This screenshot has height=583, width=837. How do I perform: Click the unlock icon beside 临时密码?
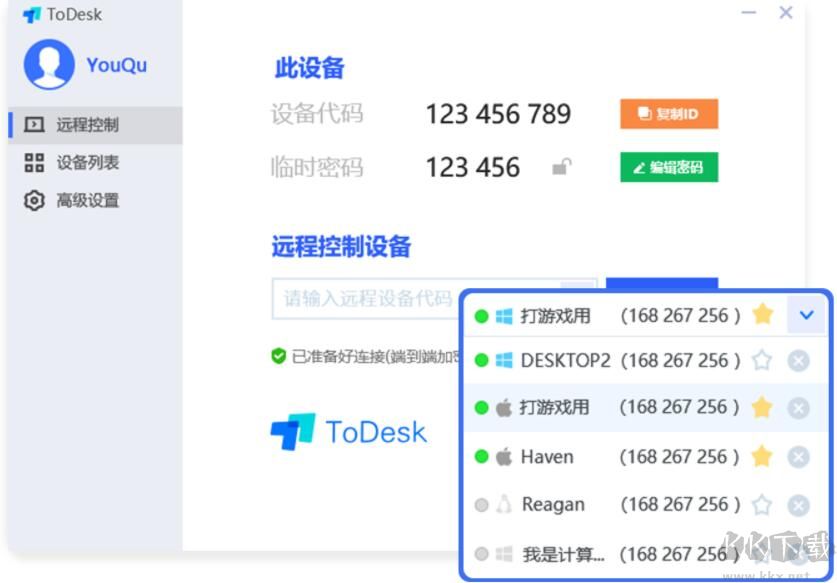[563, 167]
